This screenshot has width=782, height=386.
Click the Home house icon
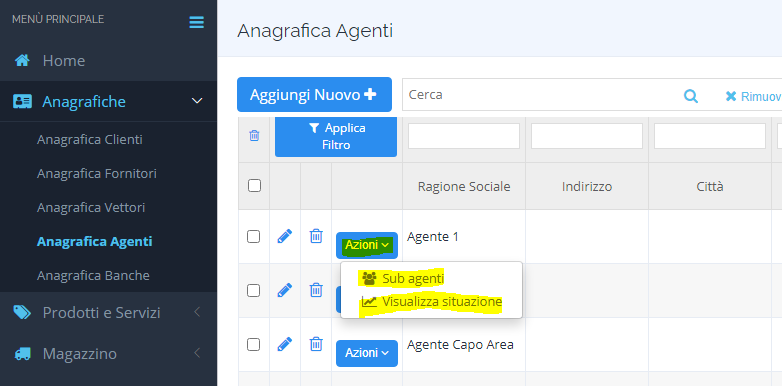click(22, 61)
